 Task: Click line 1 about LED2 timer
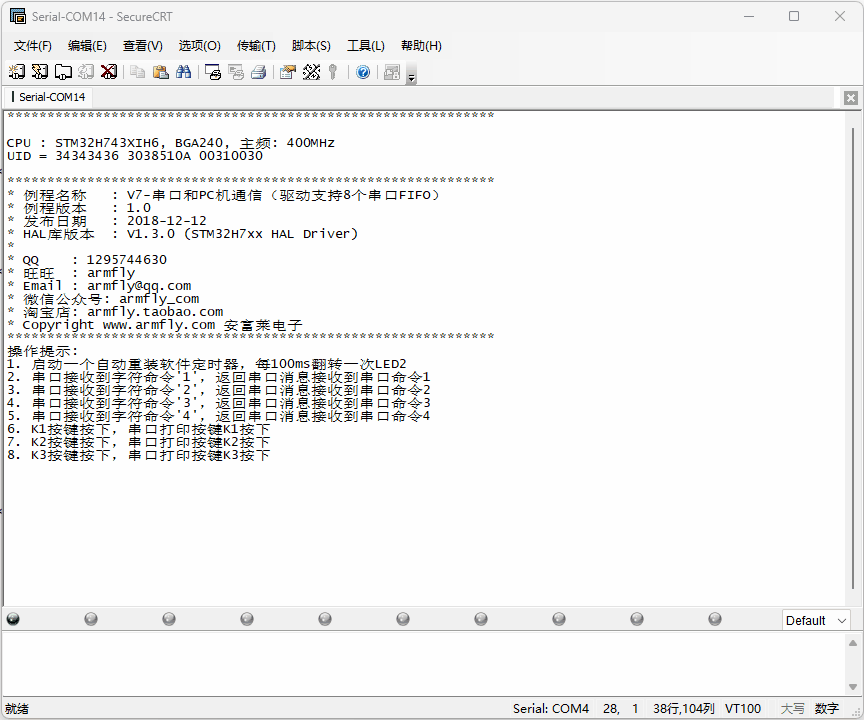tap(207, 364)
